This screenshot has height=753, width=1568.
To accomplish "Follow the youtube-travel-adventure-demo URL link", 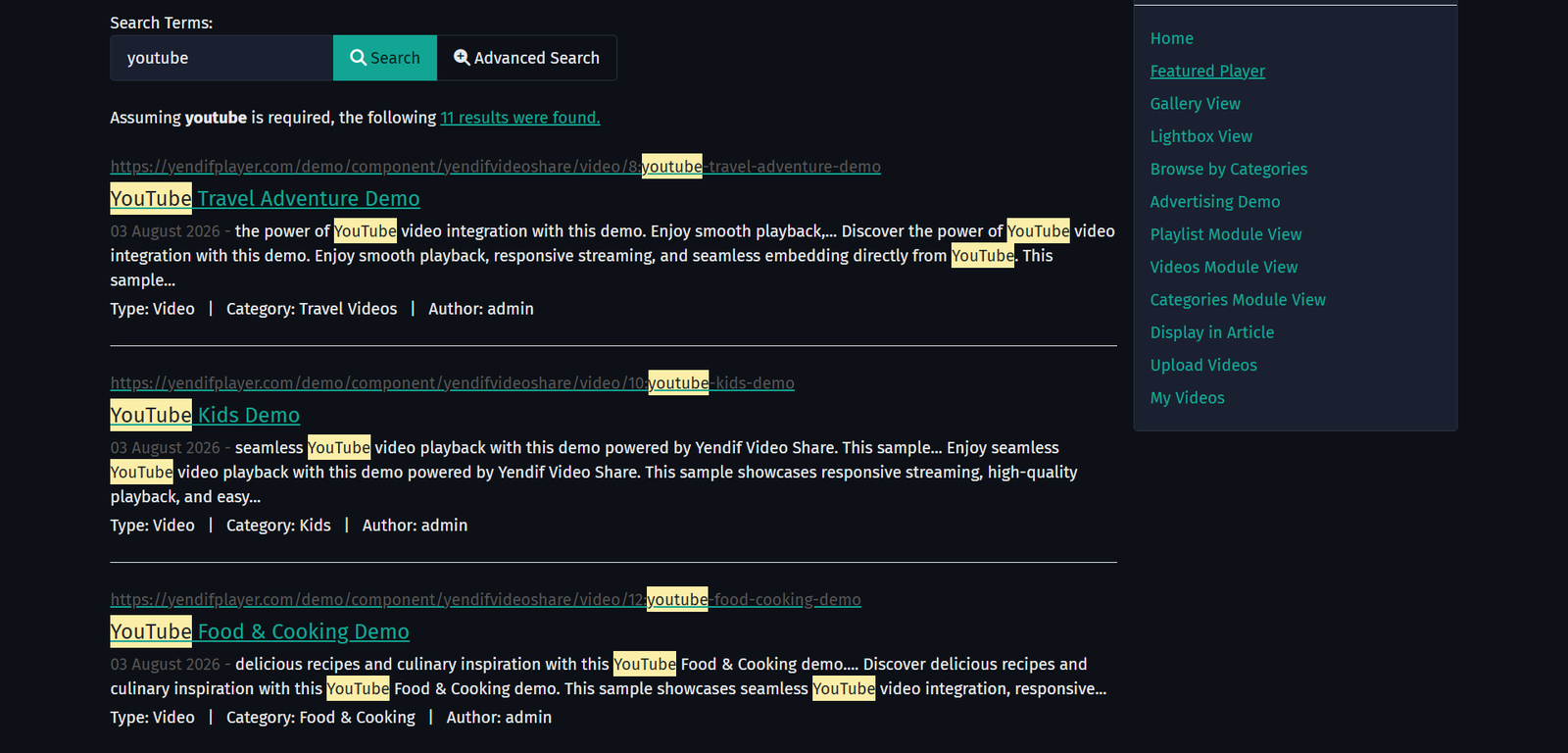I will [496, 167].
